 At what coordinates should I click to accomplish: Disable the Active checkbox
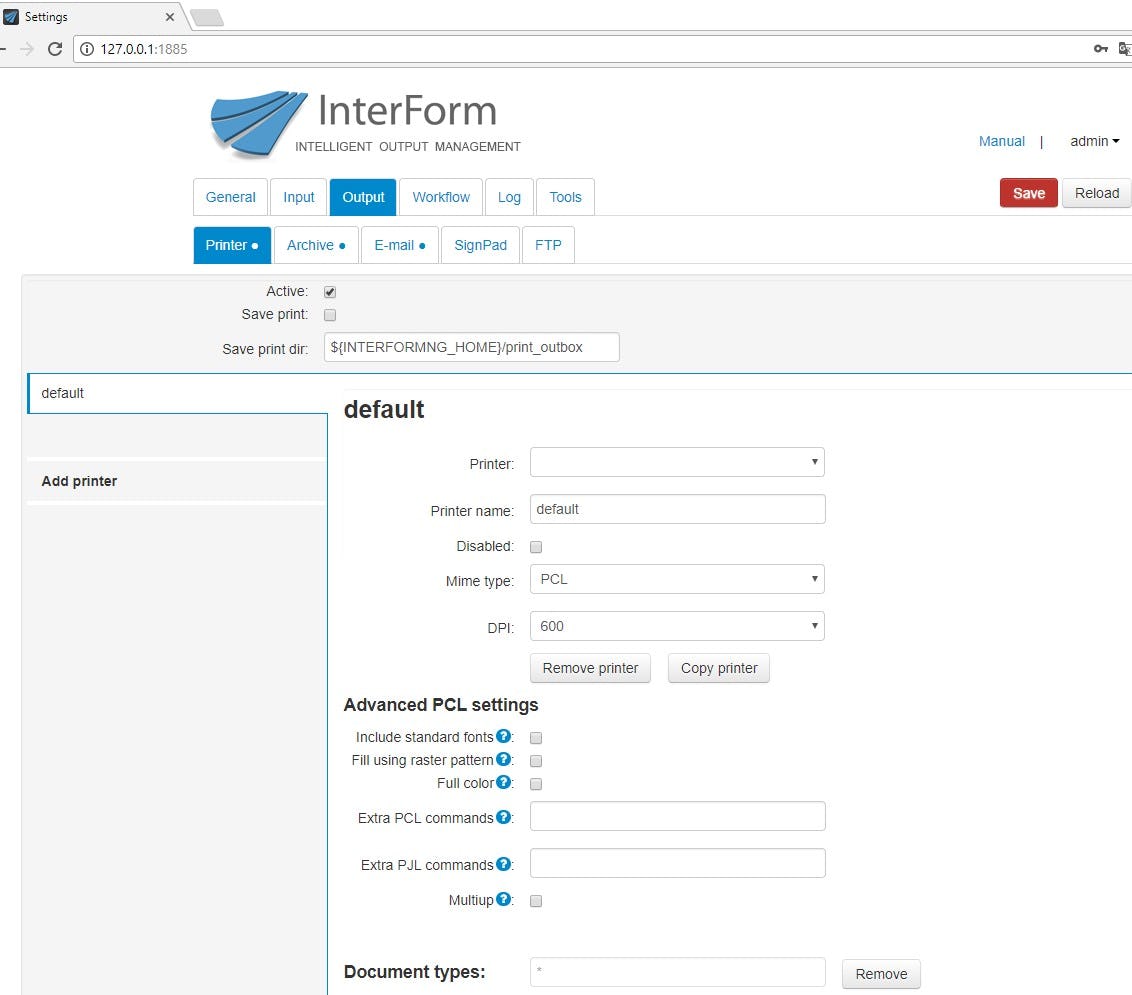pyautogui.click(x=330, y=291)
